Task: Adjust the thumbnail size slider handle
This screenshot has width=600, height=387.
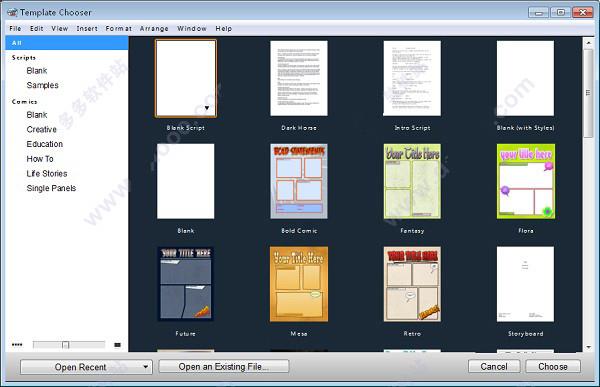Action: (65, 345)
